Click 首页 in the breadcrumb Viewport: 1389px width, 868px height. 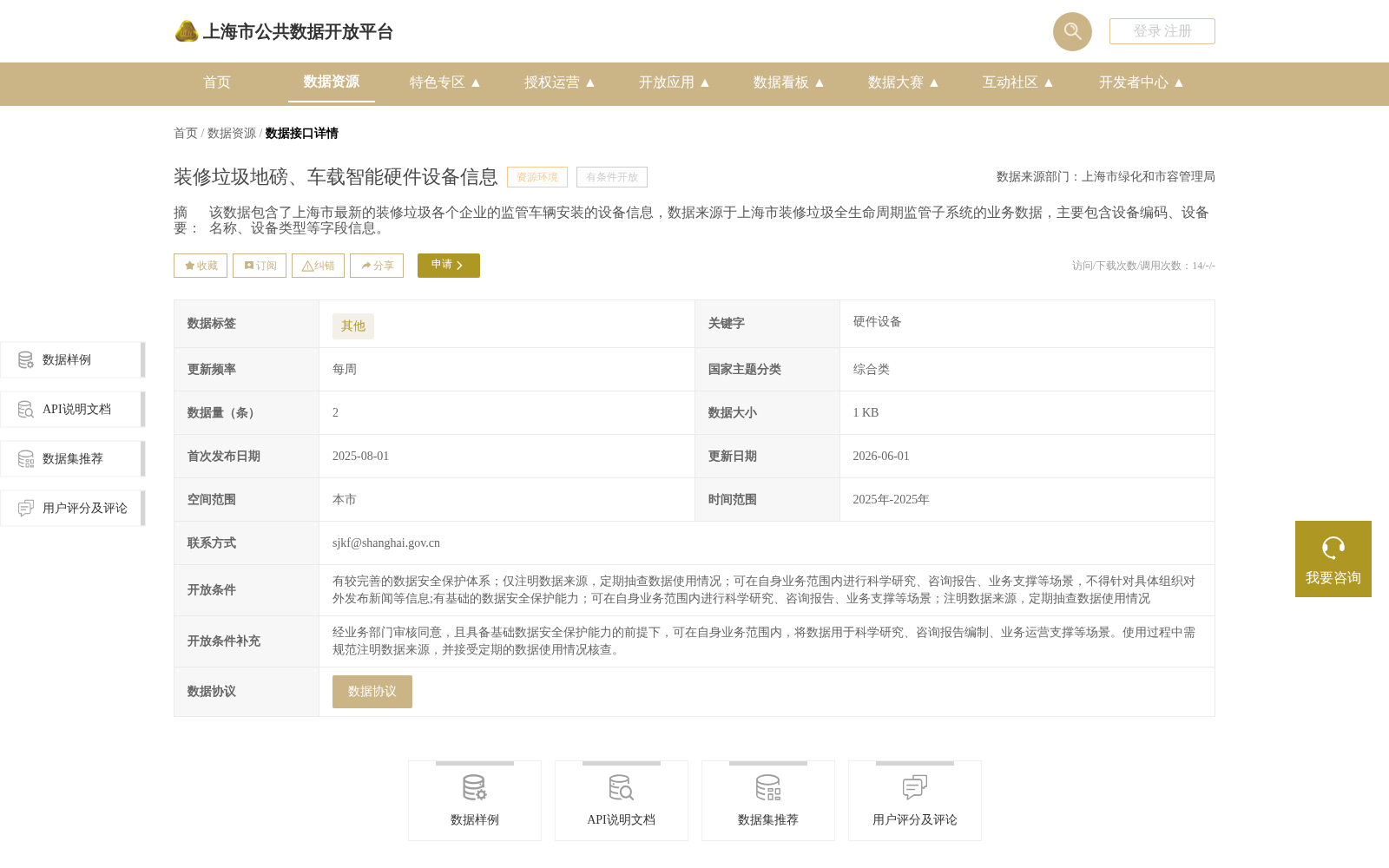(186, 134)
